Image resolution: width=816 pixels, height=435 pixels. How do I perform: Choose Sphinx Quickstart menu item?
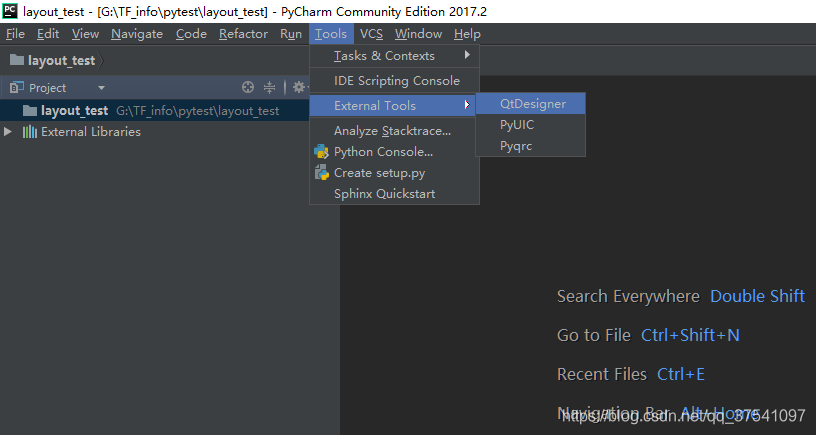point(394,194)
